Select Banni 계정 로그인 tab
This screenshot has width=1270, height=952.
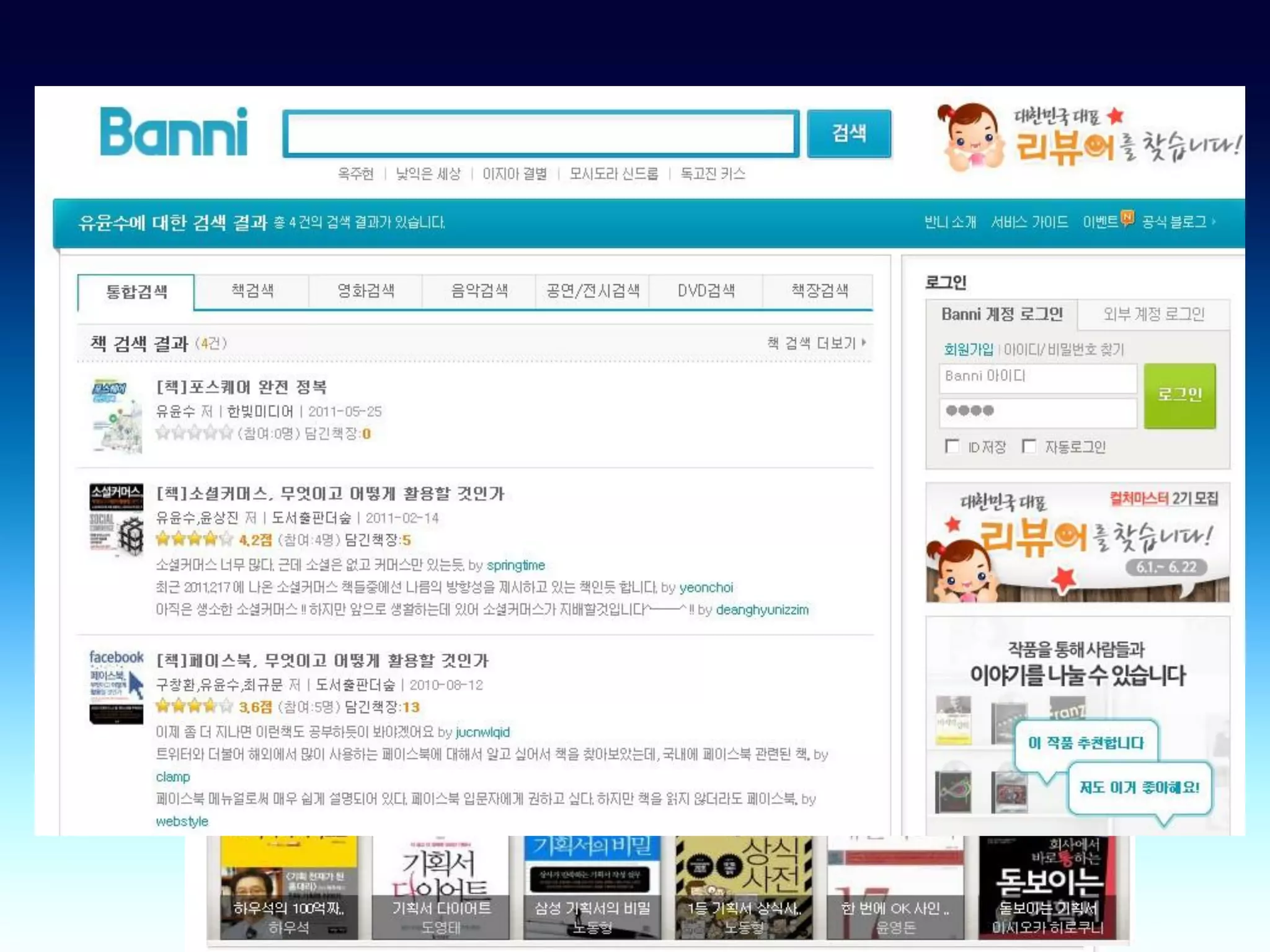tap(1002, 314)
